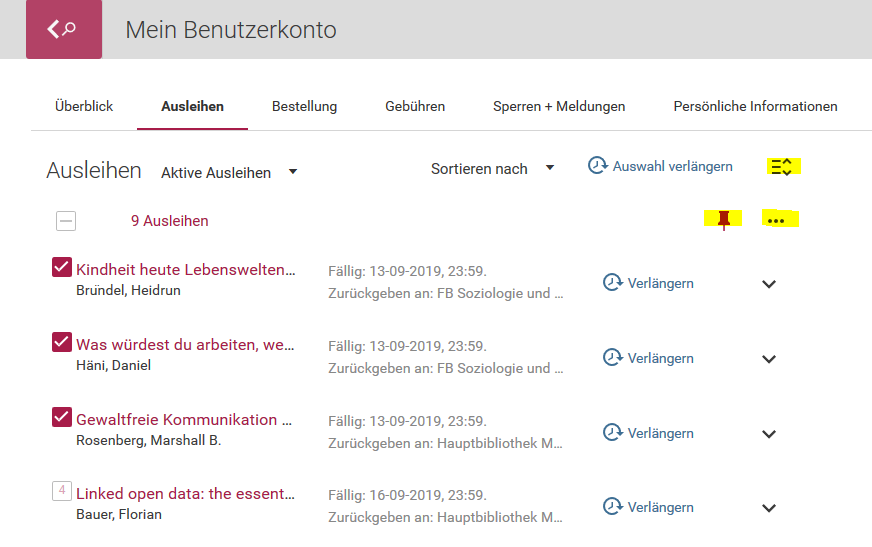Image resolution: width=872 pixels, height=547 pixels.
Task: Open title Linked open data: the essent…
Action: [x=185, y=494]
